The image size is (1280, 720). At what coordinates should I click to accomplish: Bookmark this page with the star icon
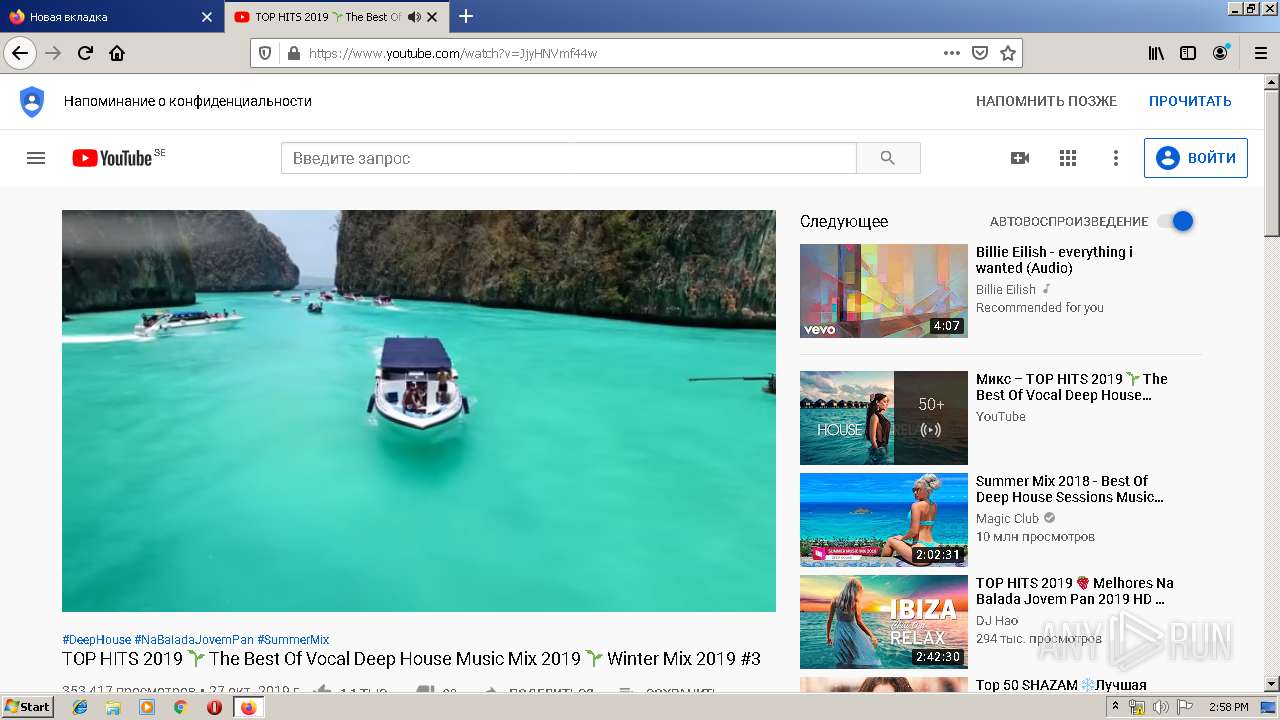click(x=1008, y=53)
